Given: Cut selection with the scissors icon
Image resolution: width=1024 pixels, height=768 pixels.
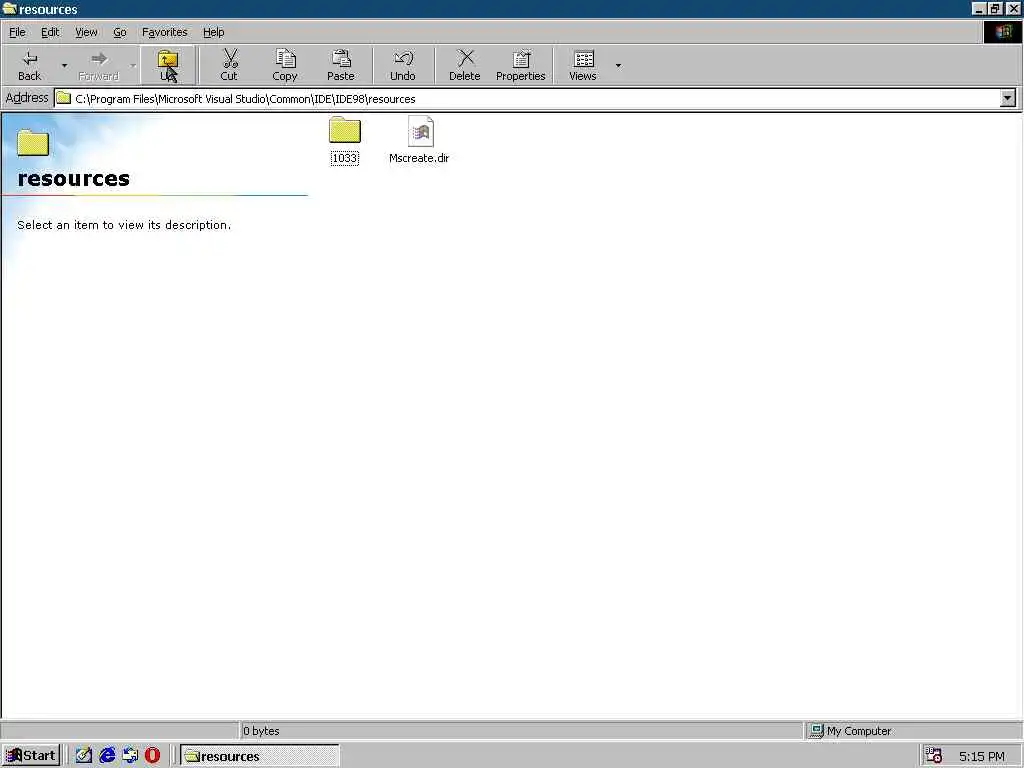Looking at the screenshot, I should [x=229, y=65].
